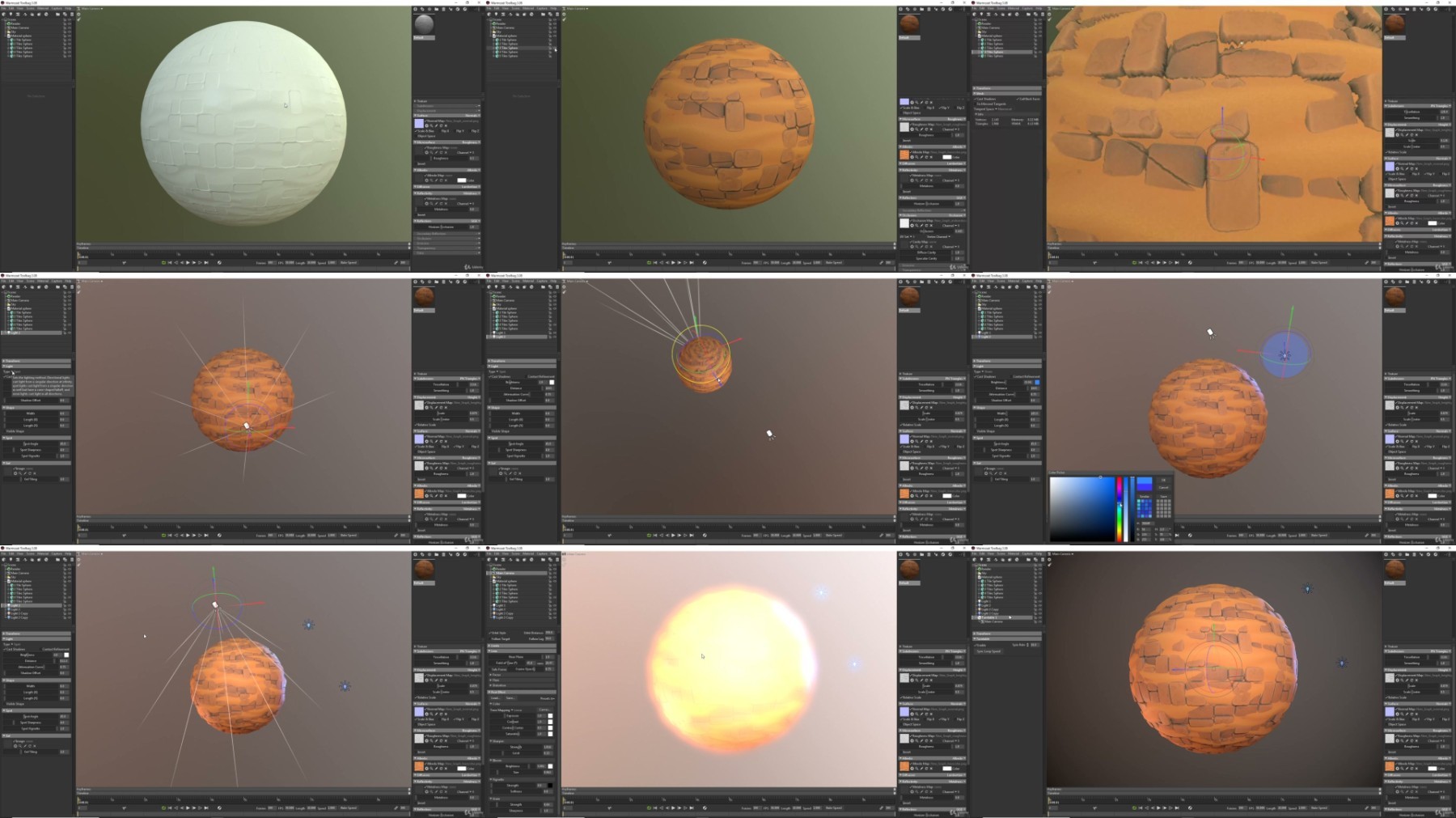The image size is (1456, 818).
Task: Click OK in the Color Picker dialog
Action: pos(1163,480)
